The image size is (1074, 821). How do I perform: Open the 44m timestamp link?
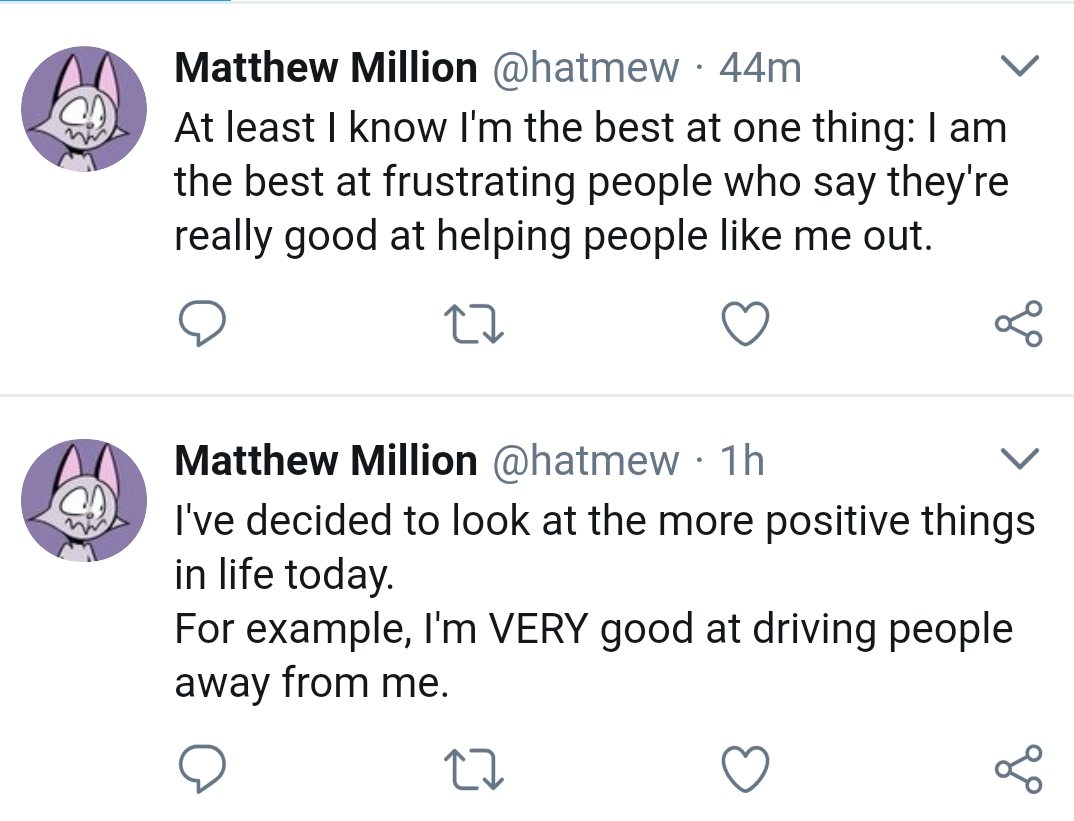point(760,68)
